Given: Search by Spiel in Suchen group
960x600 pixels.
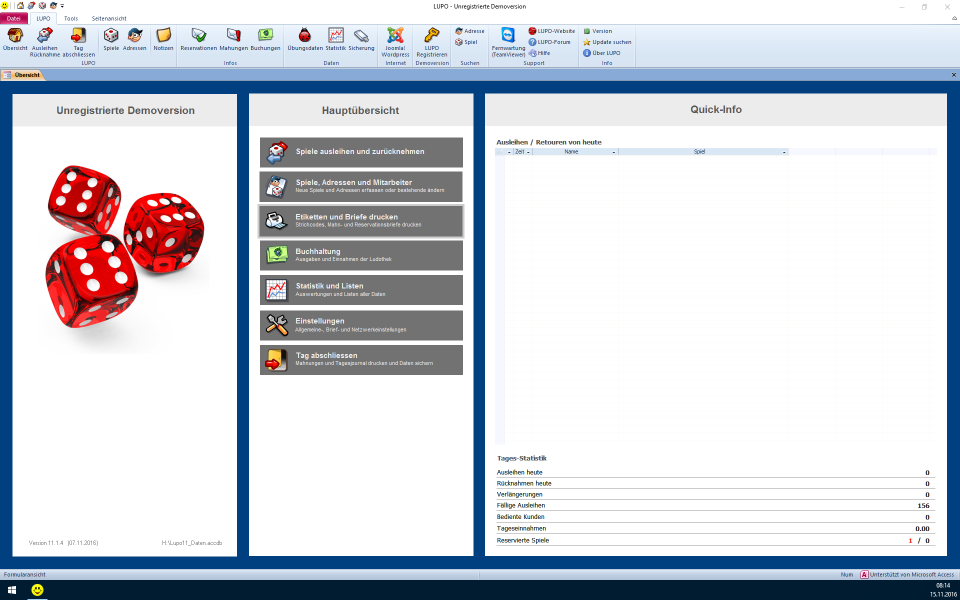Looking at the screenshot, I should coord(466,42).
